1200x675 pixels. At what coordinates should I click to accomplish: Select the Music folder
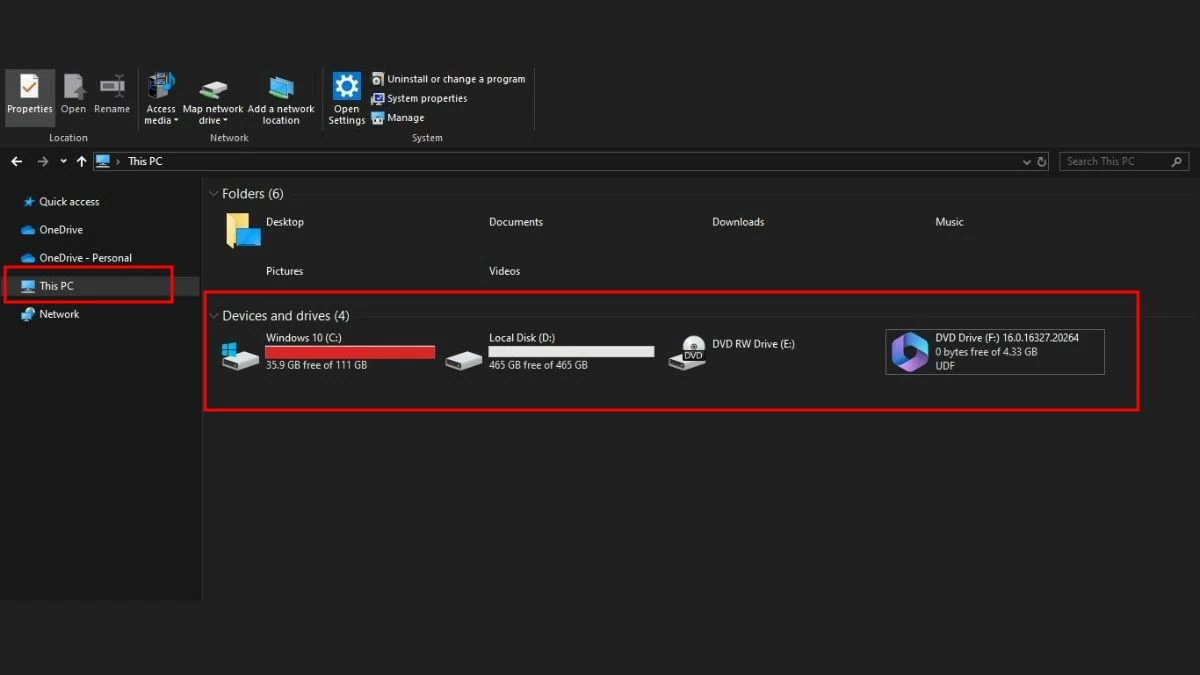tap(948, 222)
